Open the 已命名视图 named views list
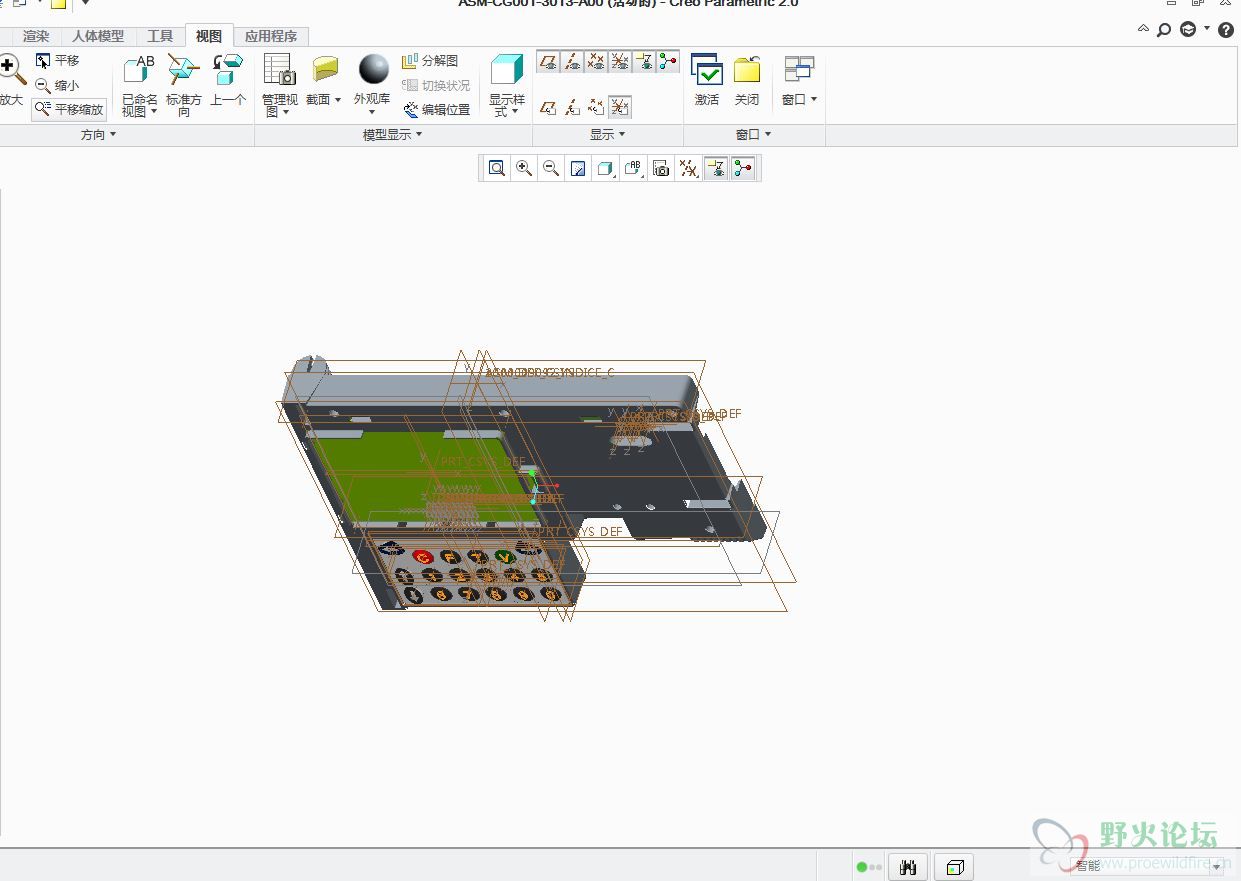The image size is (1241, 881). tap(140, 86)
